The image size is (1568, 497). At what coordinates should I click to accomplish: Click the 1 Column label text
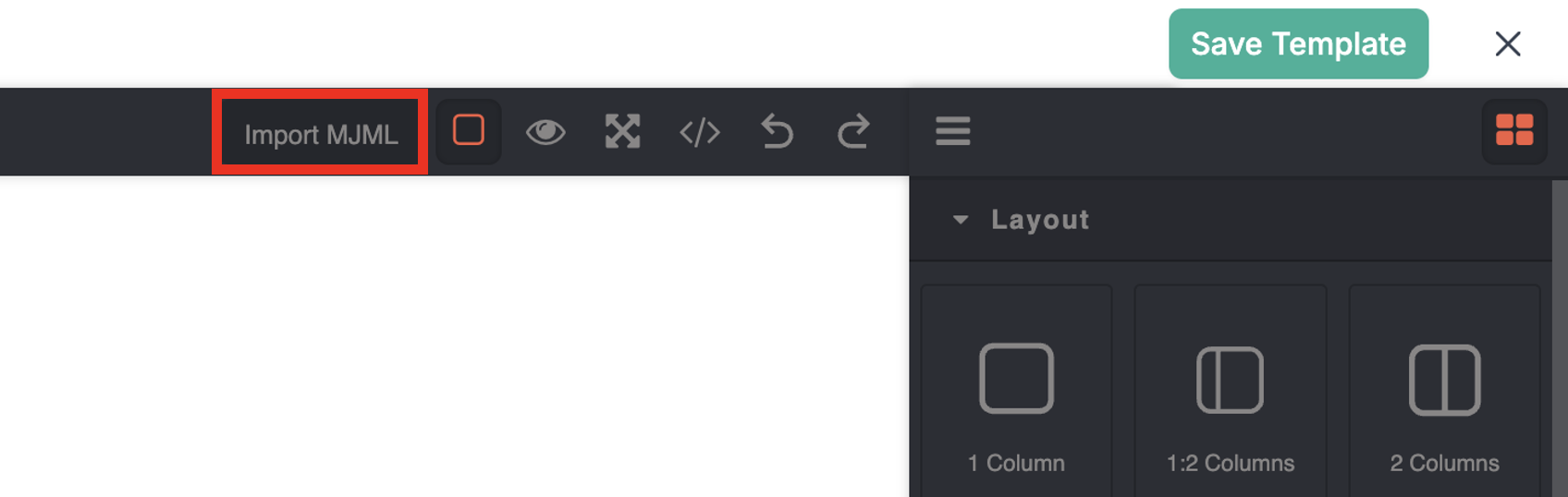[x=1016, y=463]
